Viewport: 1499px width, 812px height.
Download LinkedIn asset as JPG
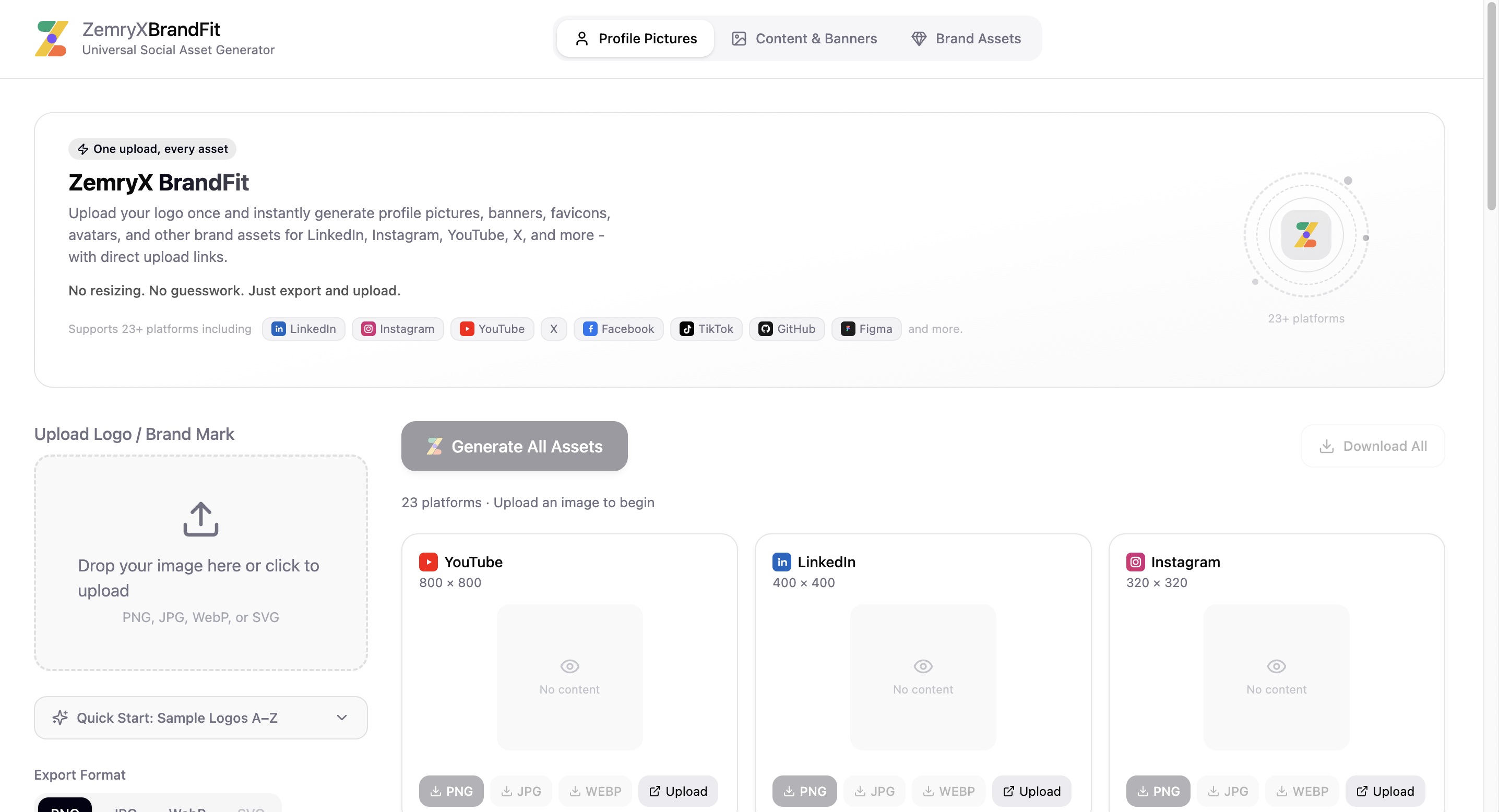click(874, 791)
